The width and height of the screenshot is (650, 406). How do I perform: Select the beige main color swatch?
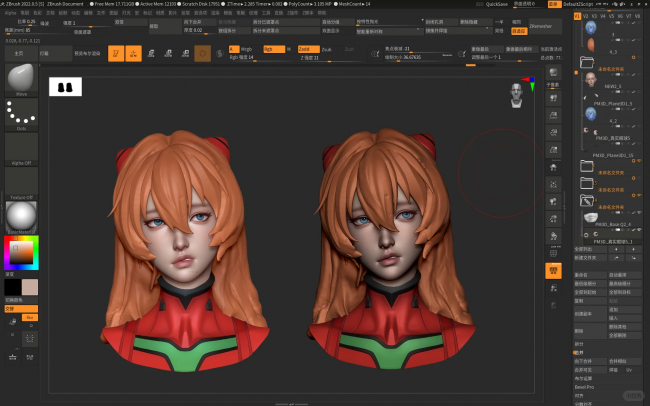click(x=30, y=287)
